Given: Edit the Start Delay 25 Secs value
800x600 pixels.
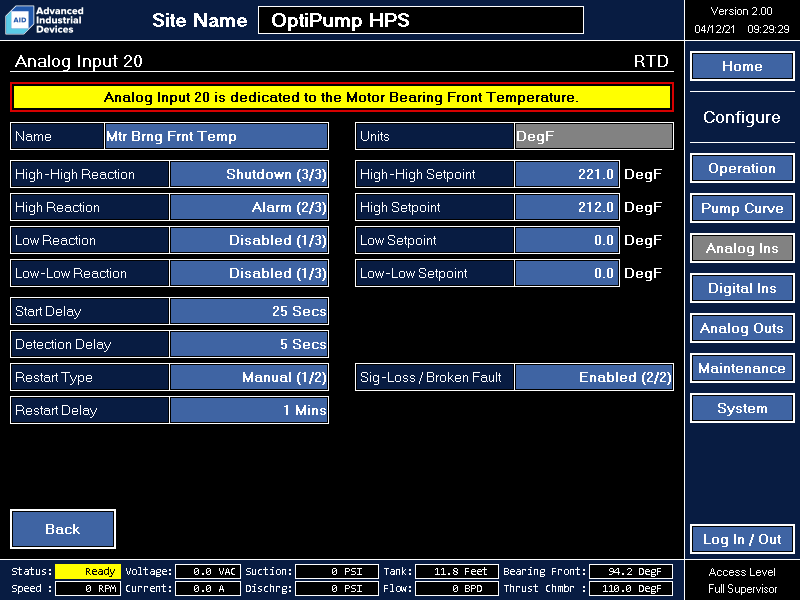Looking at the screenshot, I should pyautogui.click(x=249, y=311).
